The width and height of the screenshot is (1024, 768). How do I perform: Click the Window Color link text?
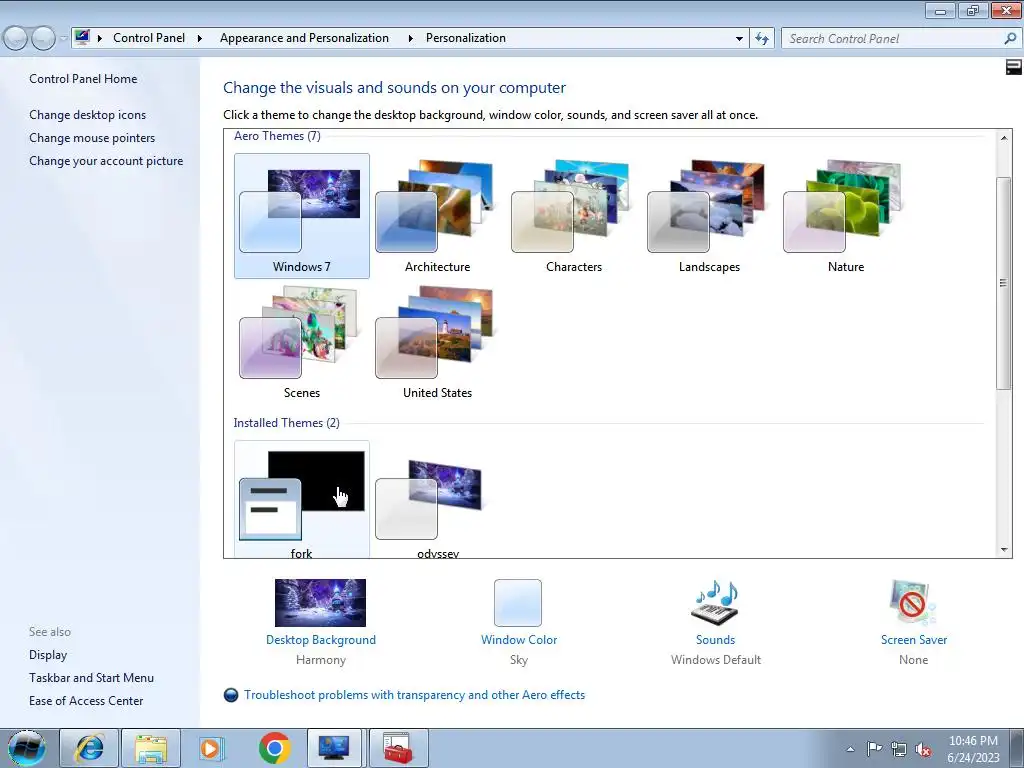coord(519,640)
